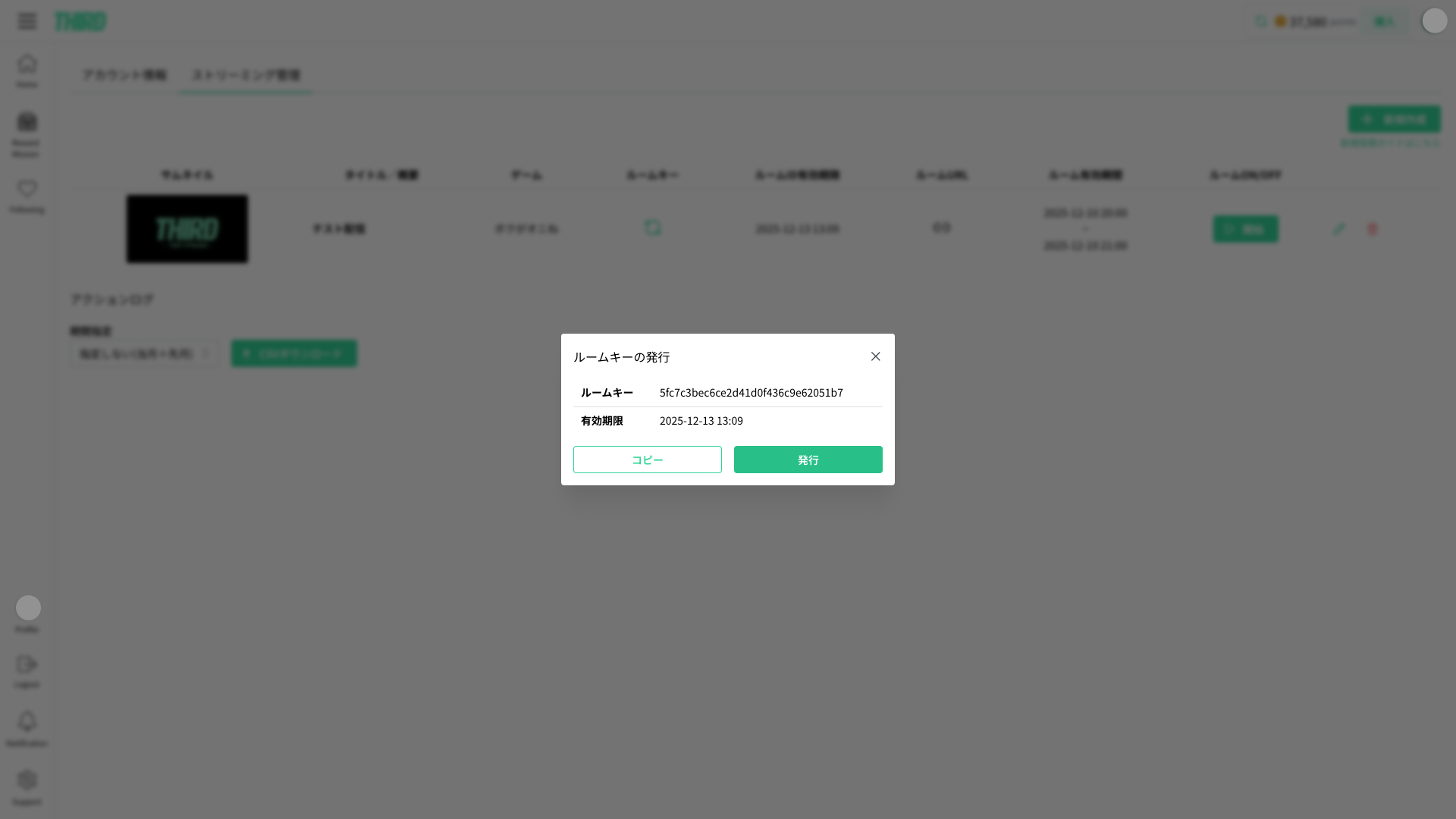Select the ストリーミング管理 tab

point(246,75)
